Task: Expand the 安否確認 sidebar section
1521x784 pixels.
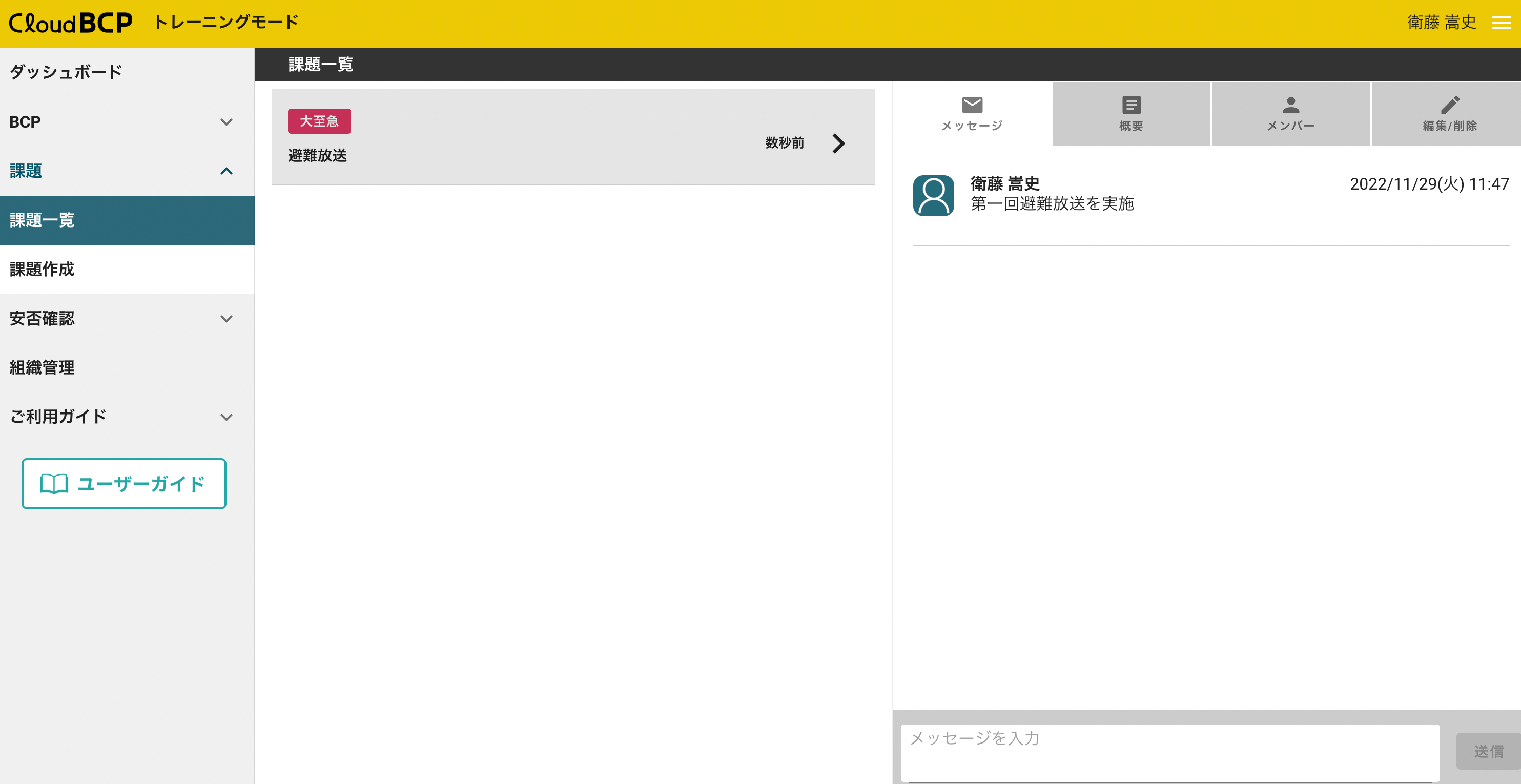Action: (226, 319)
